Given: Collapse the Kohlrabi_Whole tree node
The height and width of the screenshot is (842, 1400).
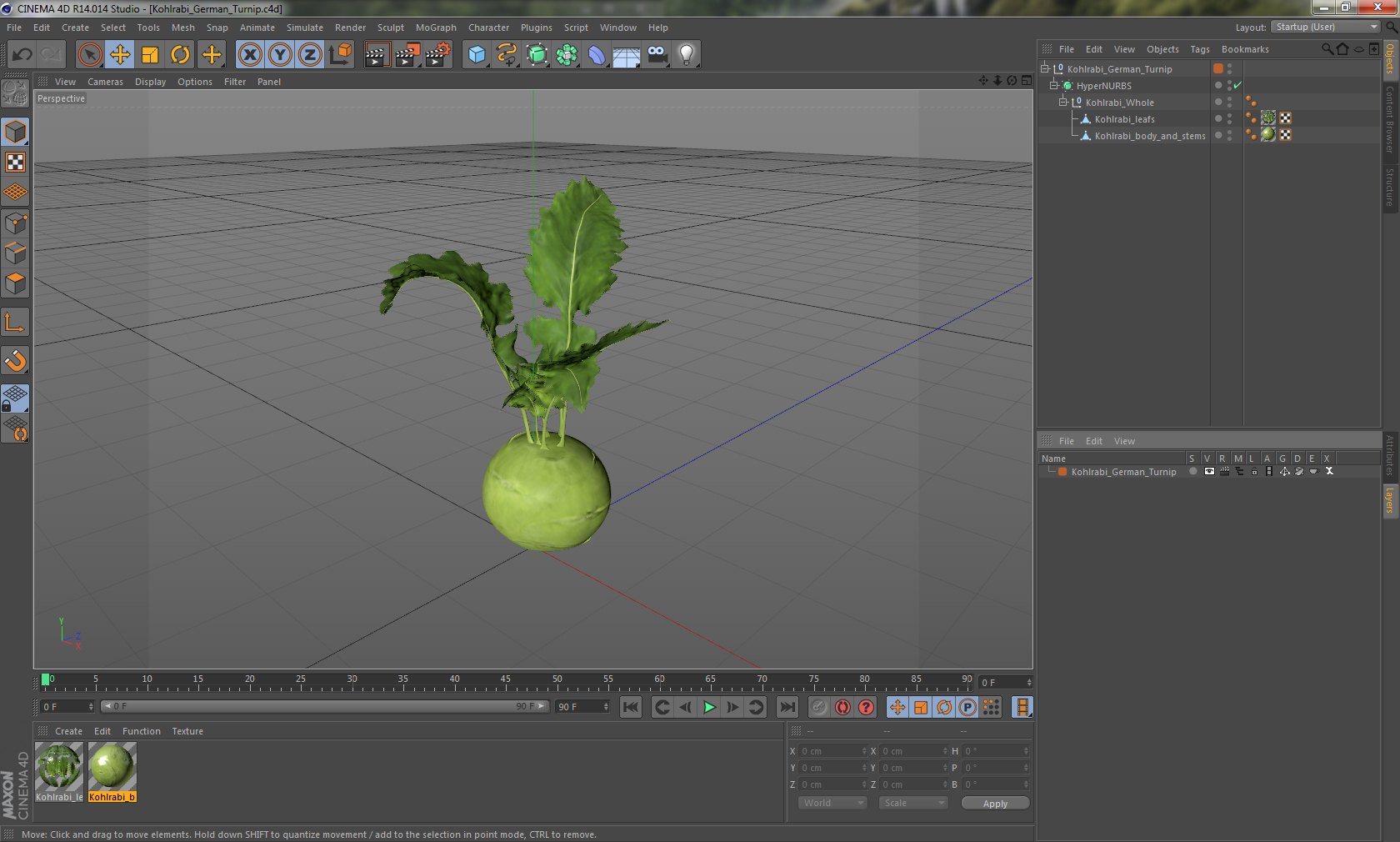Looking at the screenshot, I should click(1062, 102).
